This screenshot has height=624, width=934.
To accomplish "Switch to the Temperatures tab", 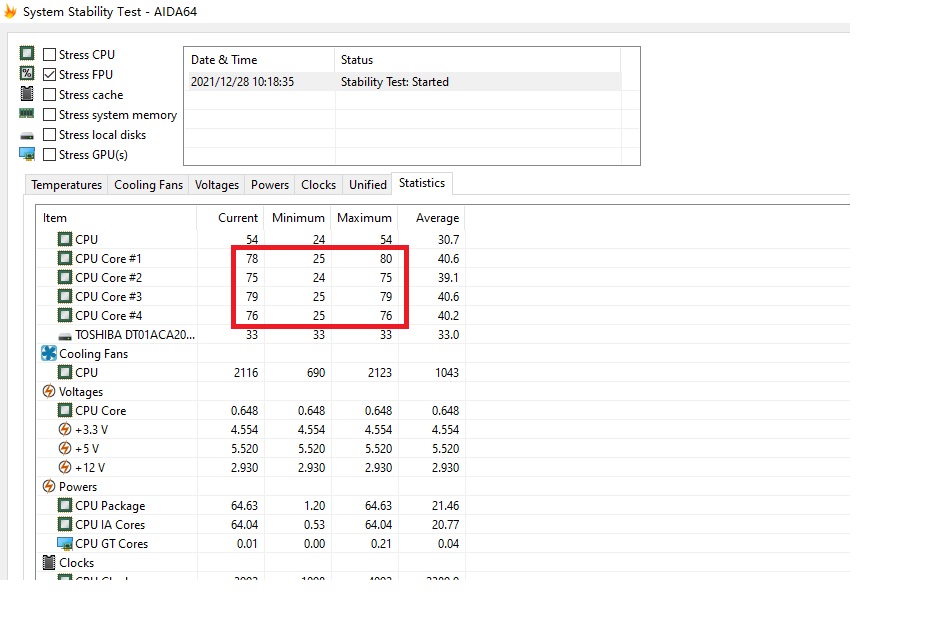I will [x=66, y=185].
